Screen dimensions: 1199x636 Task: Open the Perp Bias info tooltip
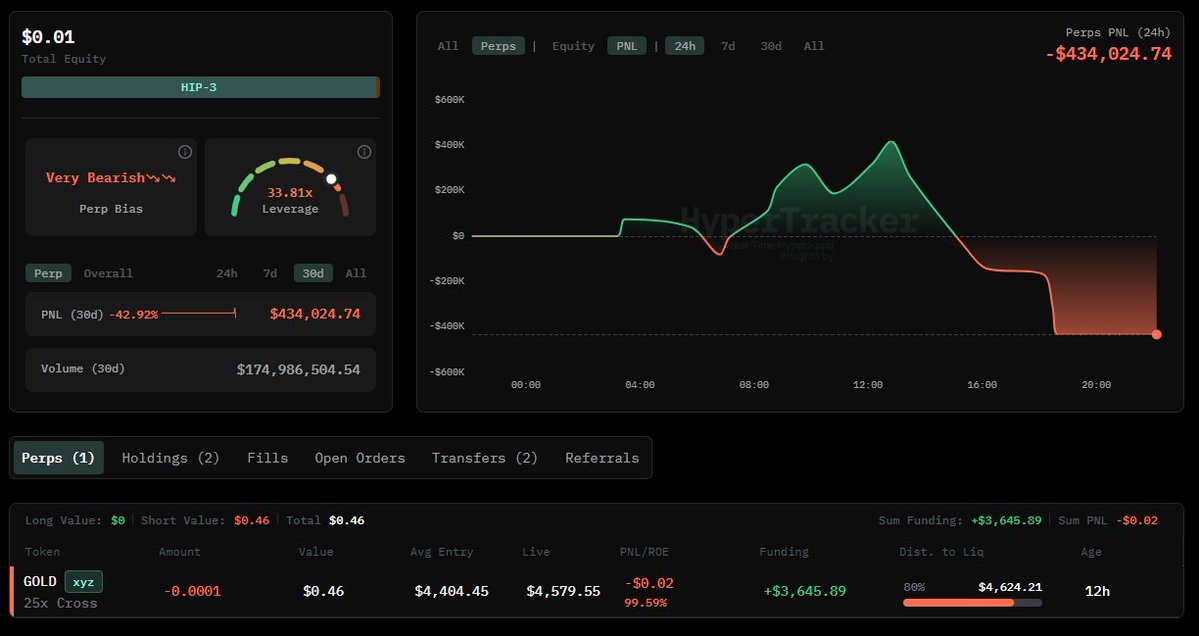184,152
